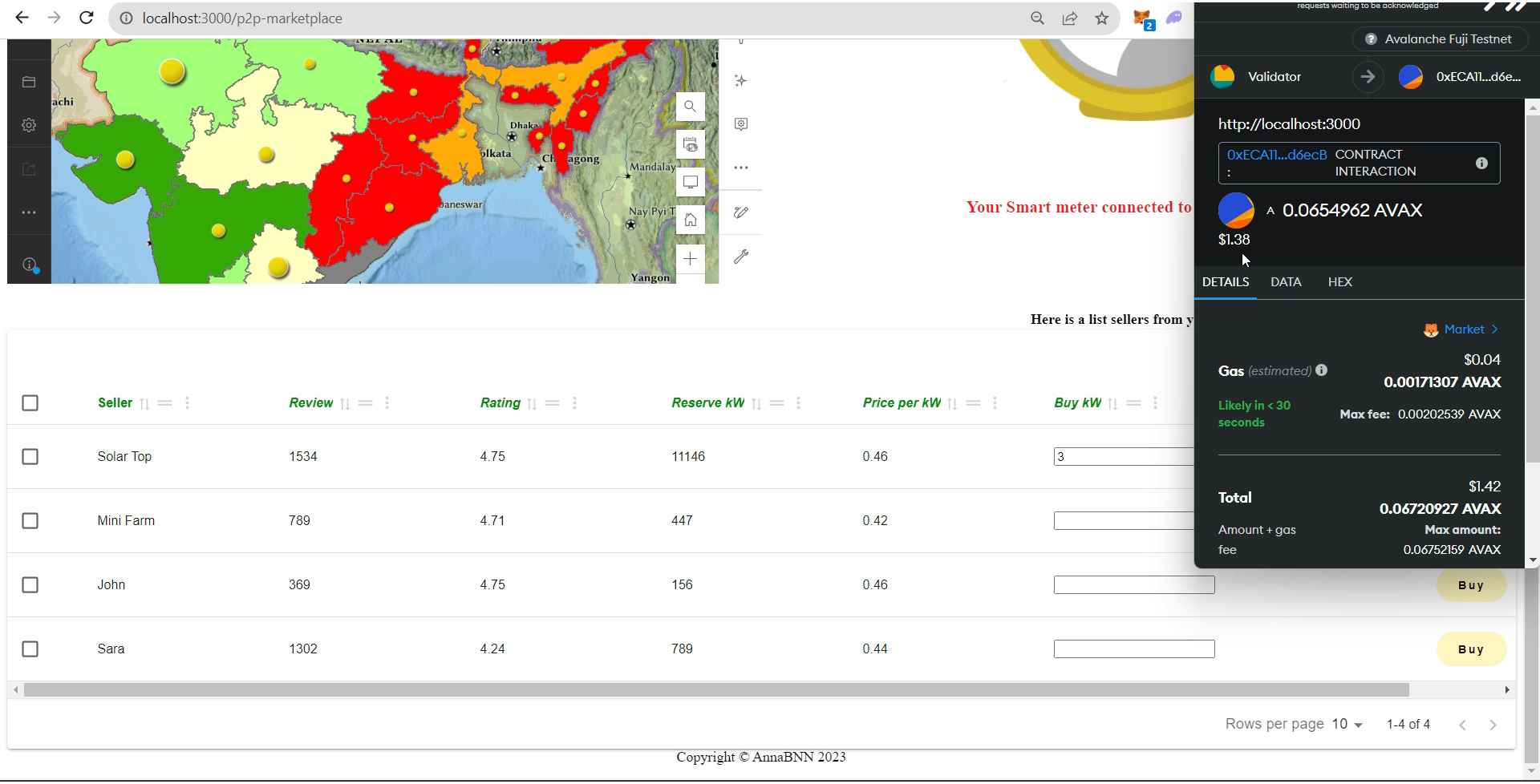Open the map info icon at sidebar bottom

30,265
